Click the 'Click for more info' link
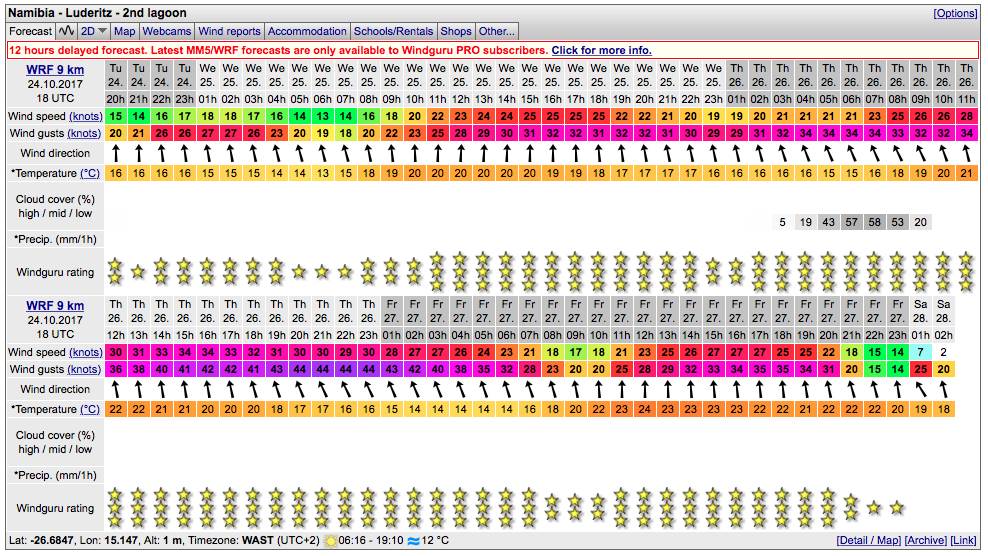 (x=601, y=50)
